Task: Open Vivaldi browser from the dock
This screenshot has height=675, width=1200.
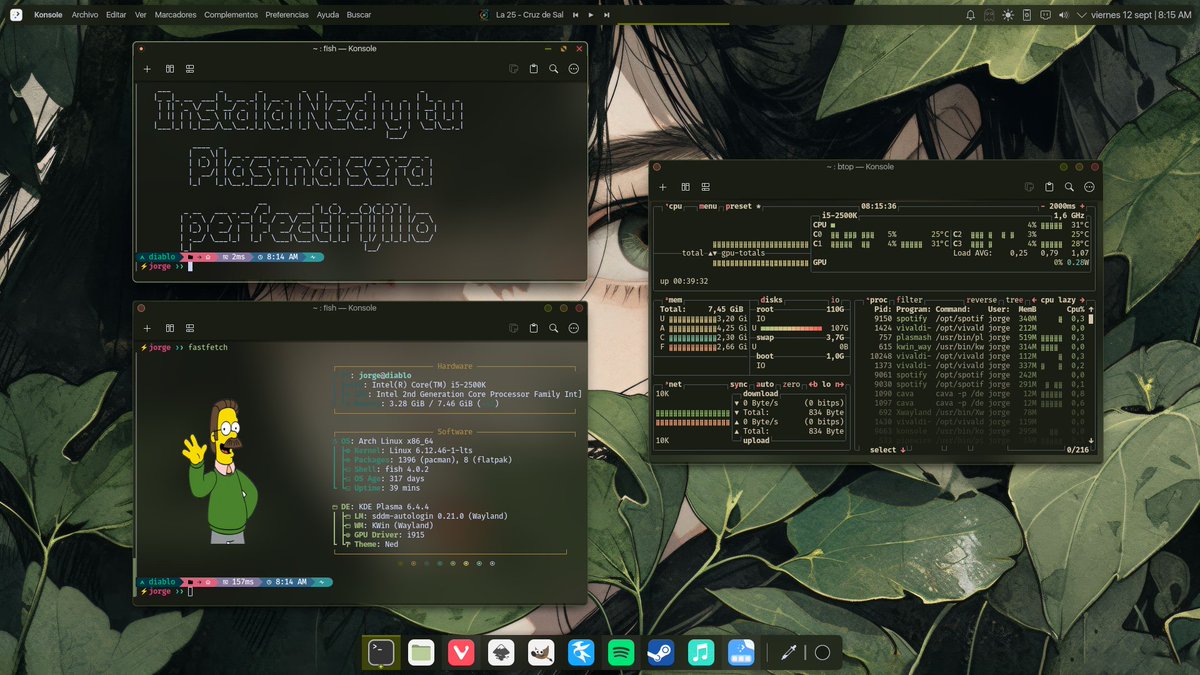Action: coord(459,653)
